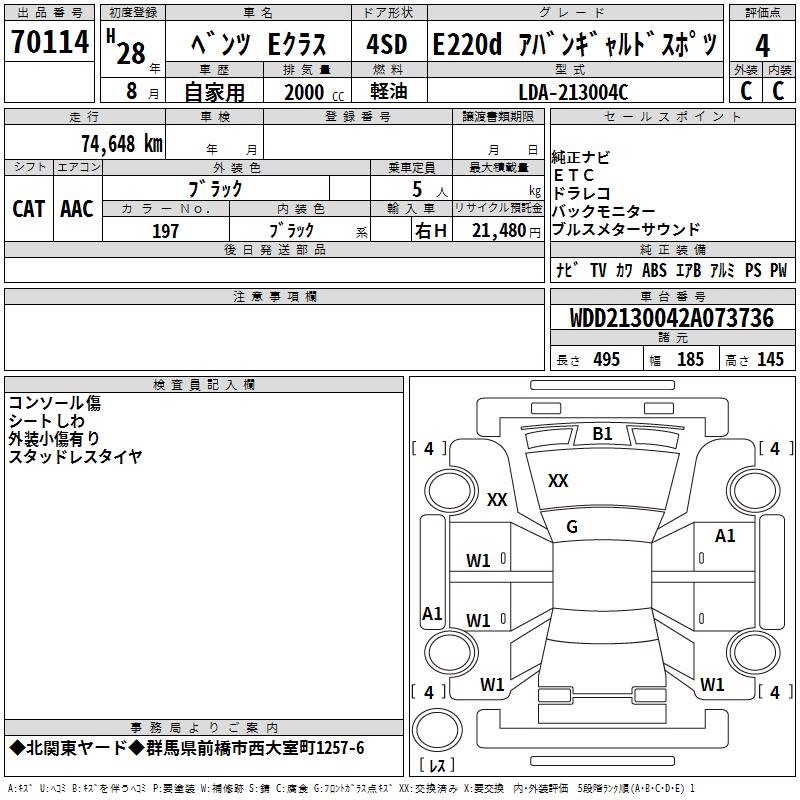
Task: Click the 車台番号 header
Action: (x=673, y=296)
